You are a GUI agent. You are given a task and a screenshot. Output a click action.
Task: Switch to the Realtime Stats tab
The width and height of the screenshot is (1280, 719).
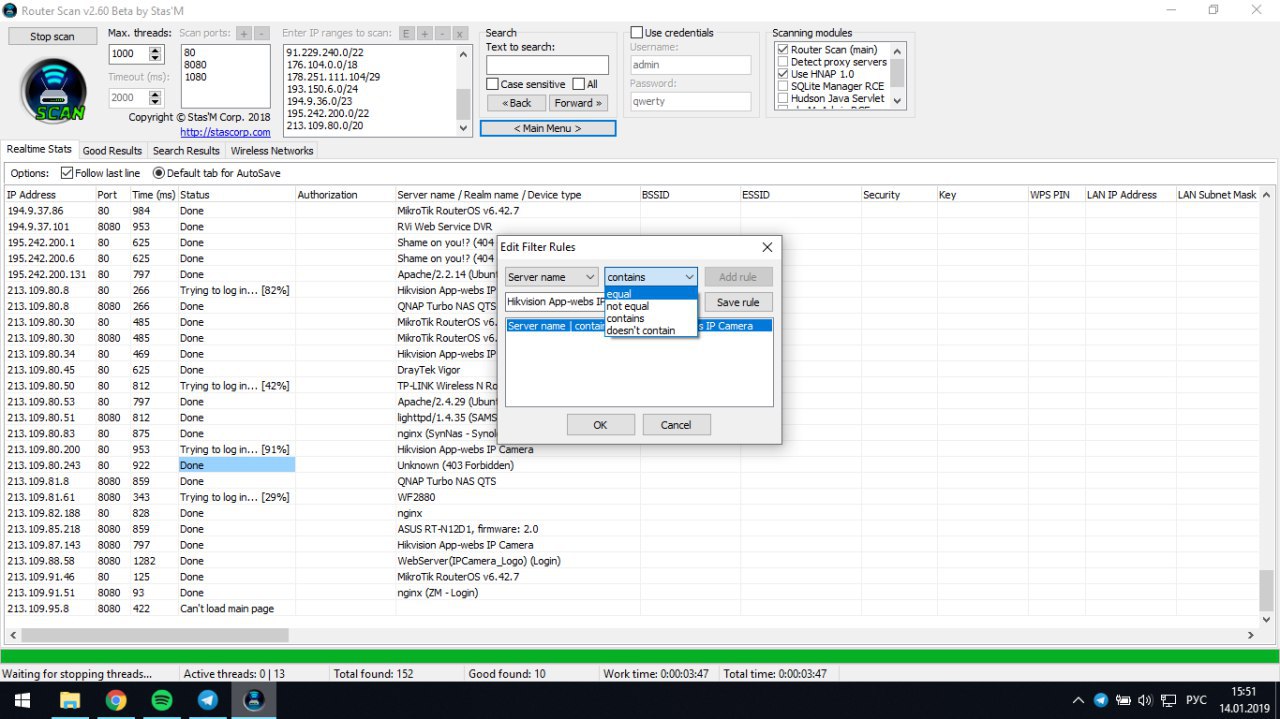coord(40,149)
